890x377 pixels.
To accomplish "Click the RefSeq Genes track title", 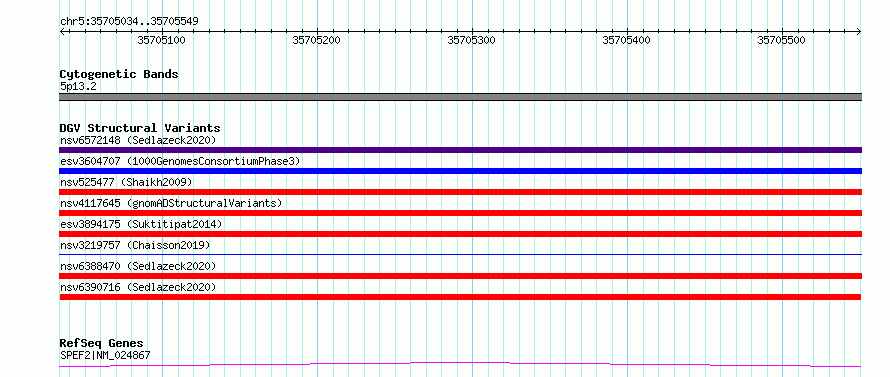I will coord(101,344).
